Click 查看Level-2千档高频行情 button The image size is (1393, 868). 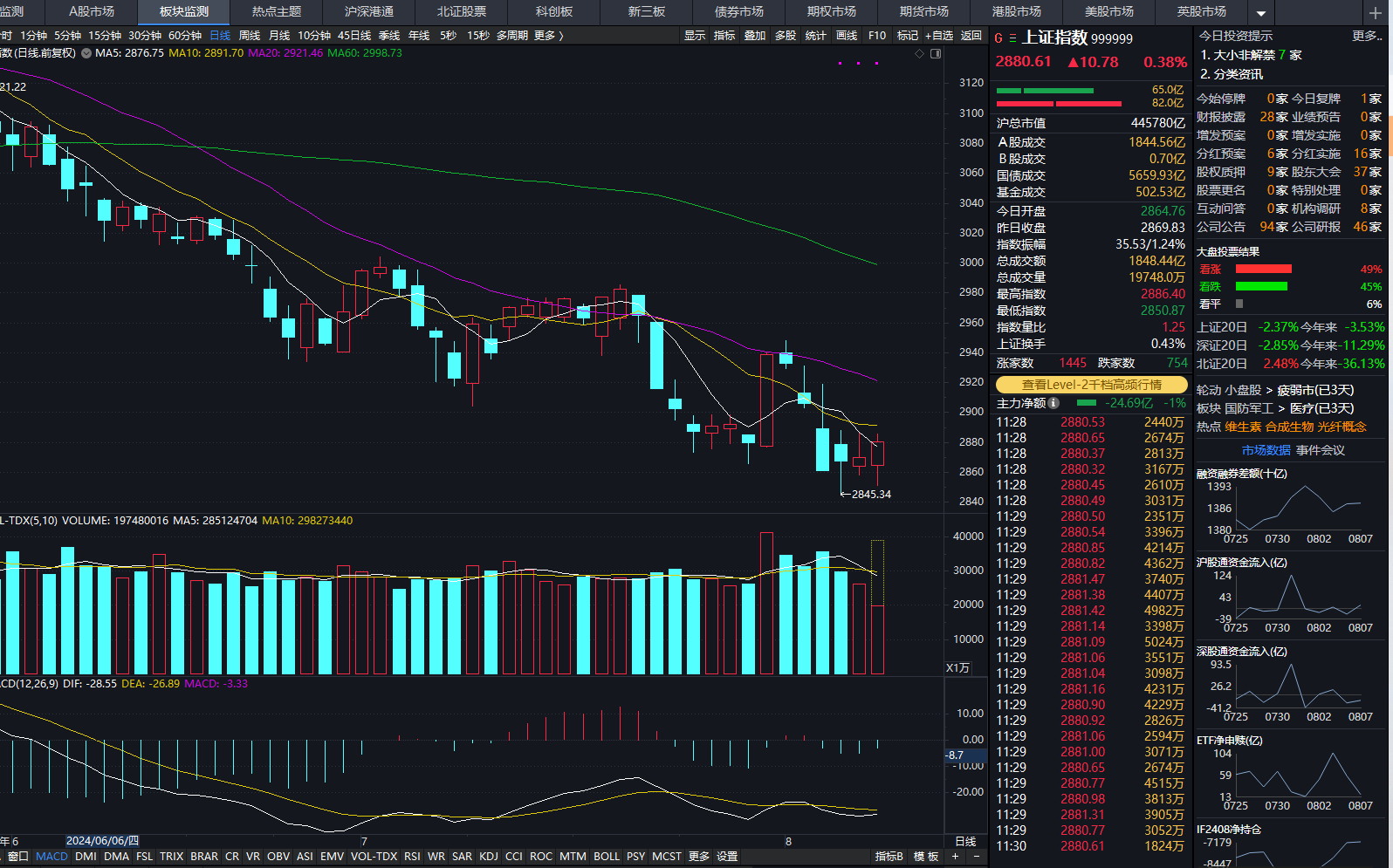(x=1091, y=385)
